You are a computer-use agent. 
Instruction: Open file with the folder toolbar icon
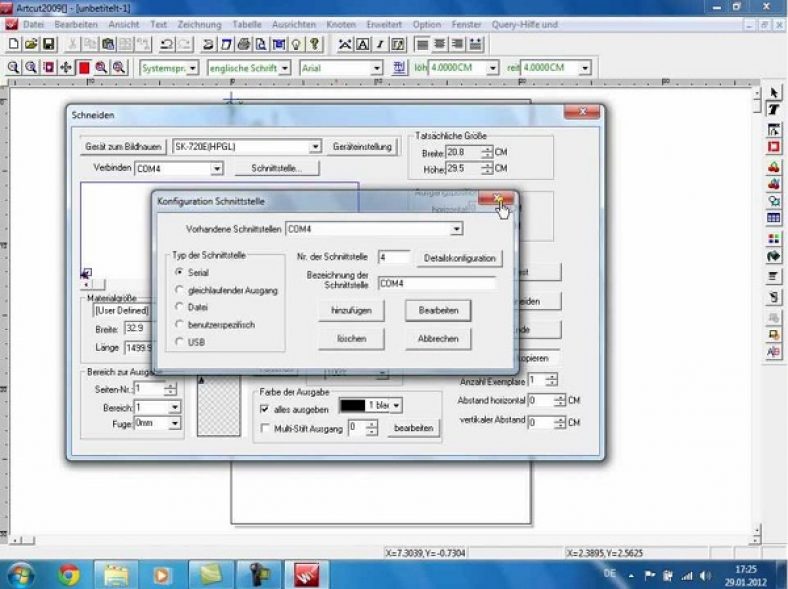coord(31,44)
